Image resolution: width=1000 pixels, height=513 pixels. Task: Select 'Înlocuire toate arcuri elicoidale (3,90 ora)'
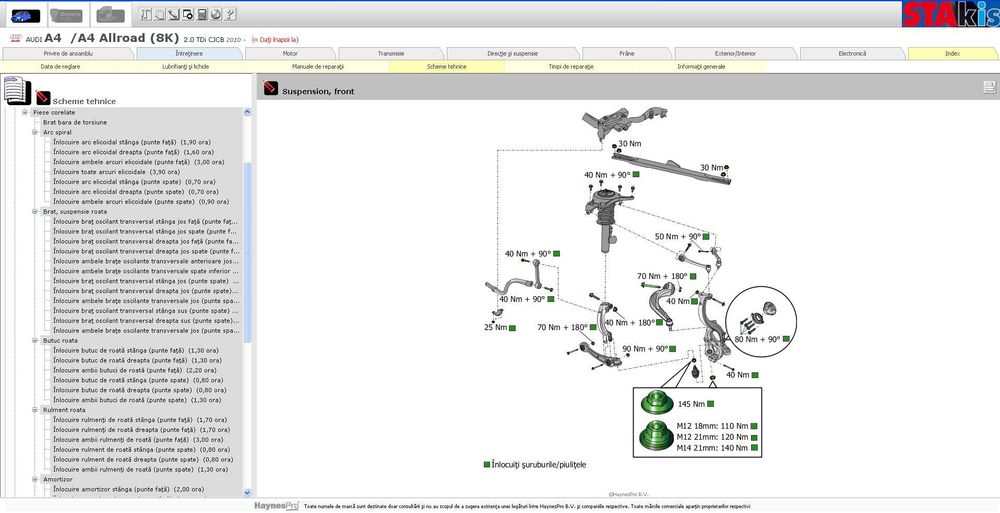(116, 172)
